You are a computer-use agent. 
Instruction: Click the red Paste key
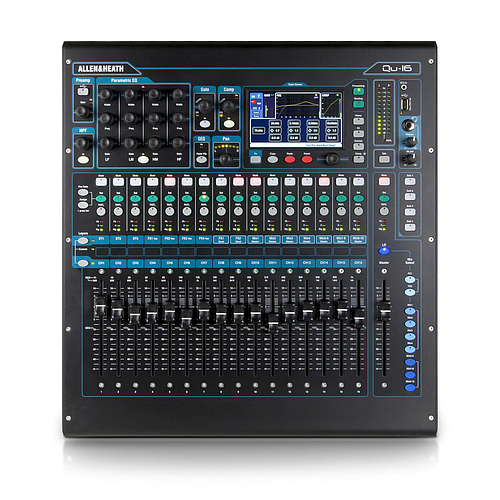click(290, 159)
